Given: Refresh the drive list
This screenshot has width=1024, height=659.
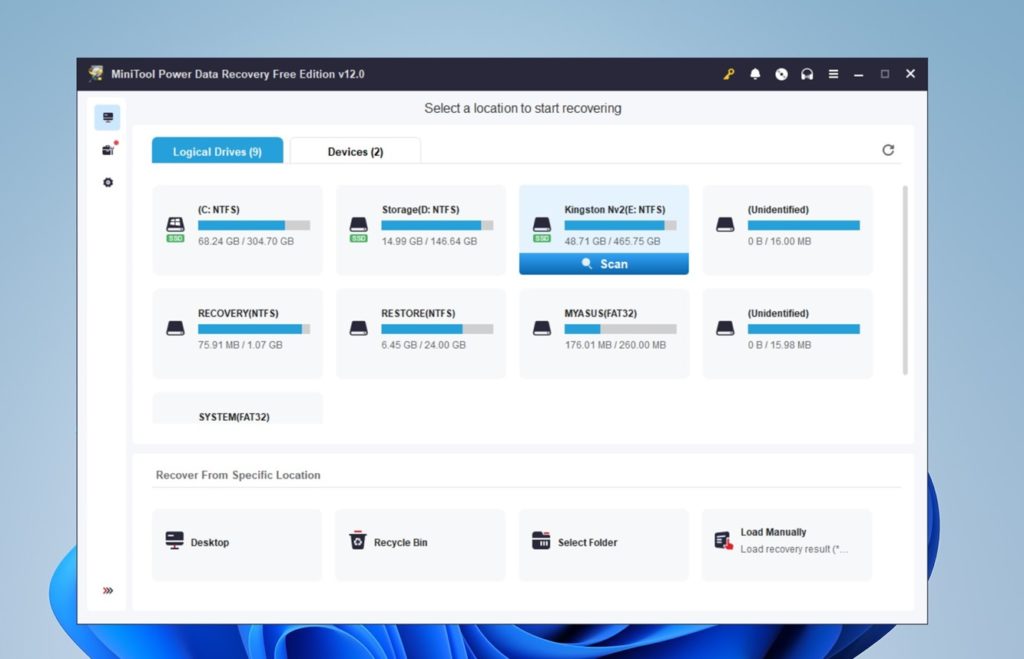Looking at the screenshot, I should 888,149.
